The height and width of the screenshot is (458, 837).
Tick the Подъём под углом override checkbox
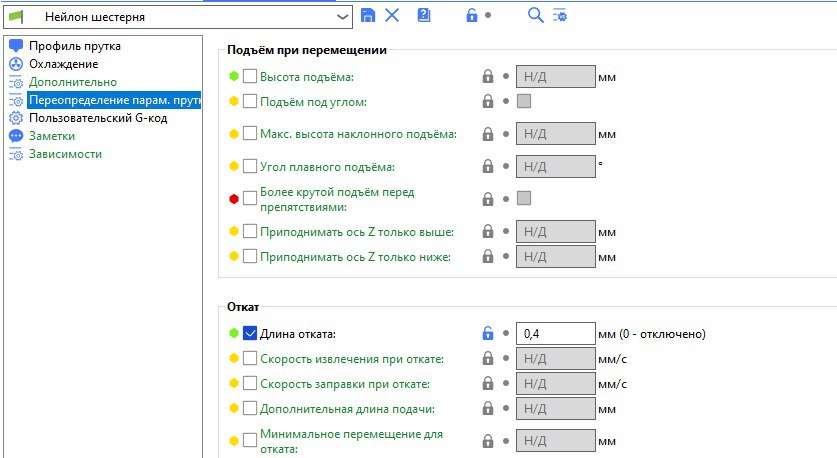250,101
